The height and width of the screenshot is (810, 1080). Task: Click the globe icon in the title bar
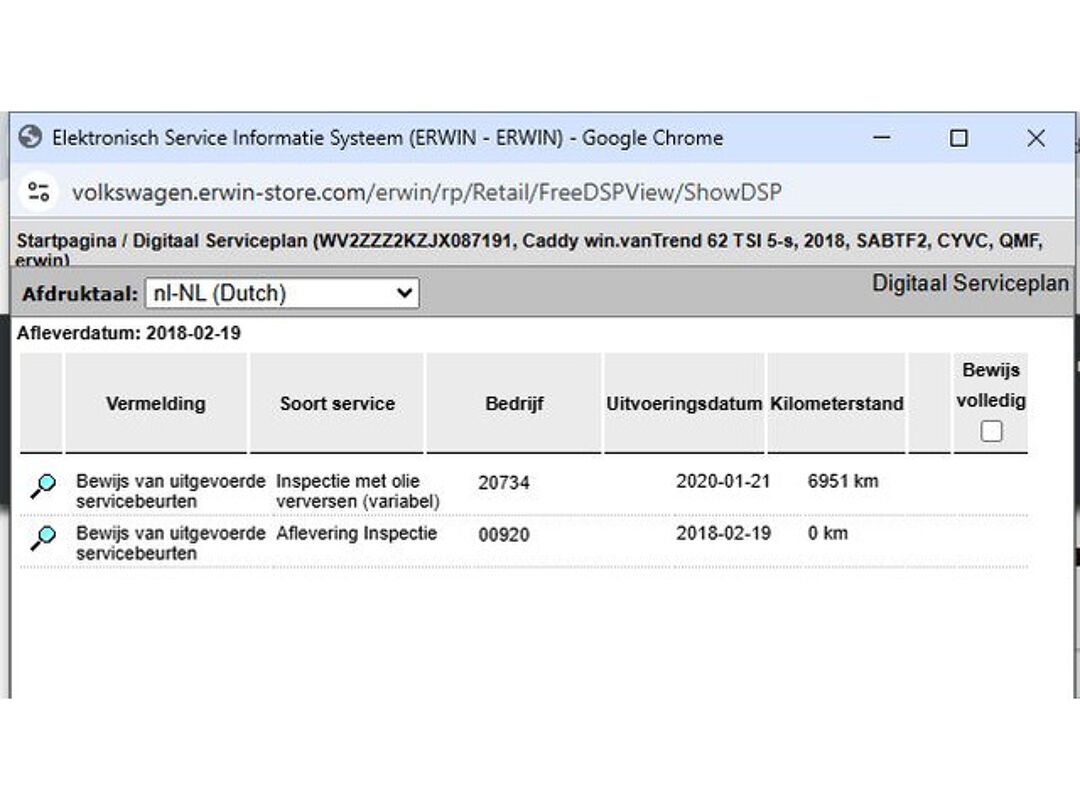30,136
